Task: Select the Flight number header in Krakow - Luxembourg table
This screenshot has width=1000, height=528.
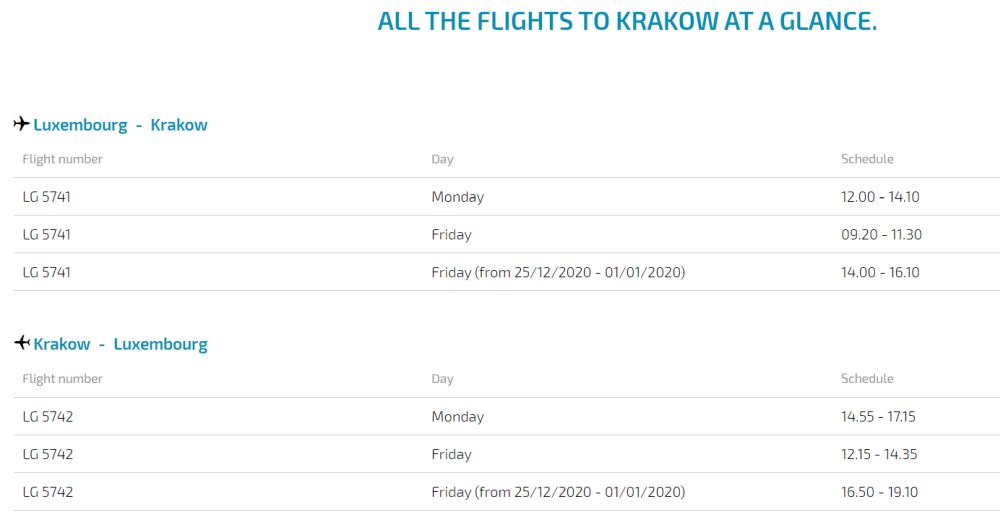Action: click(62, 379)
